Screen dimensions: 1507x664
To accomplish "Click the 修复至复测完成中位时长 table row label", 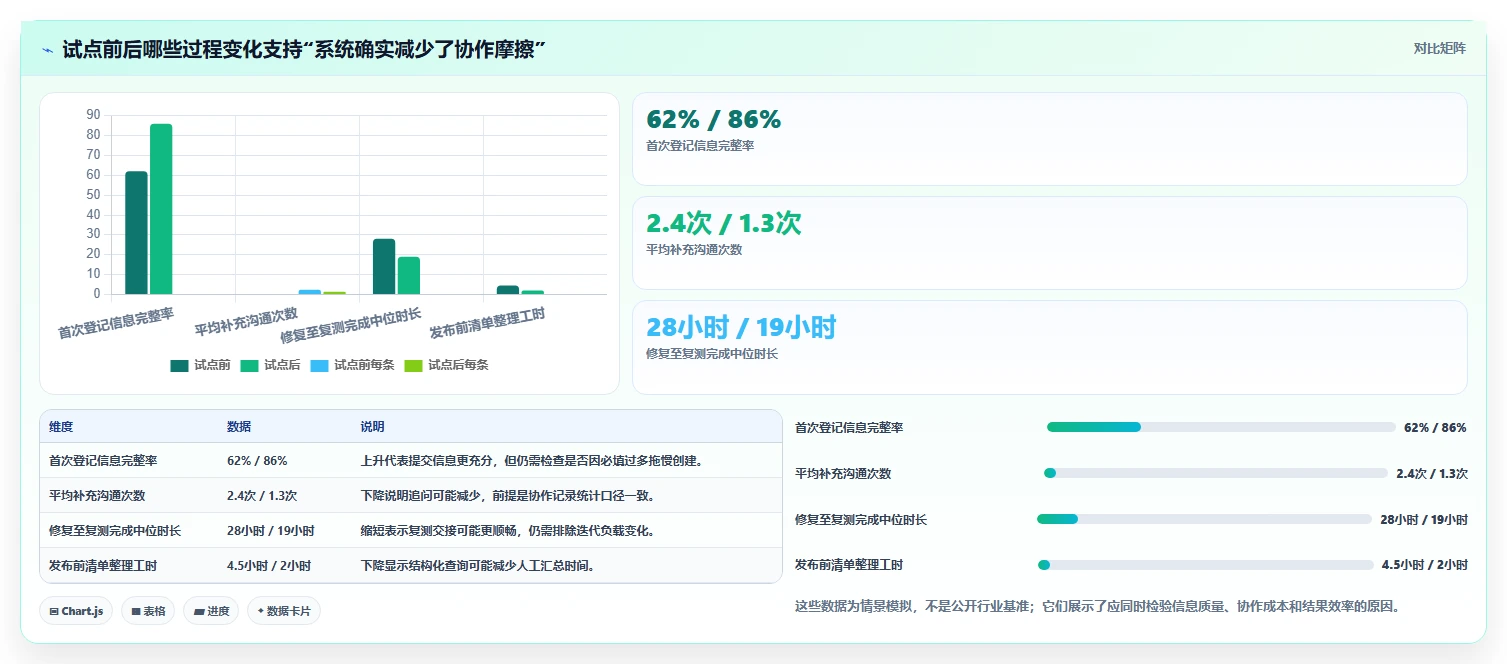I will coord(115,531).
